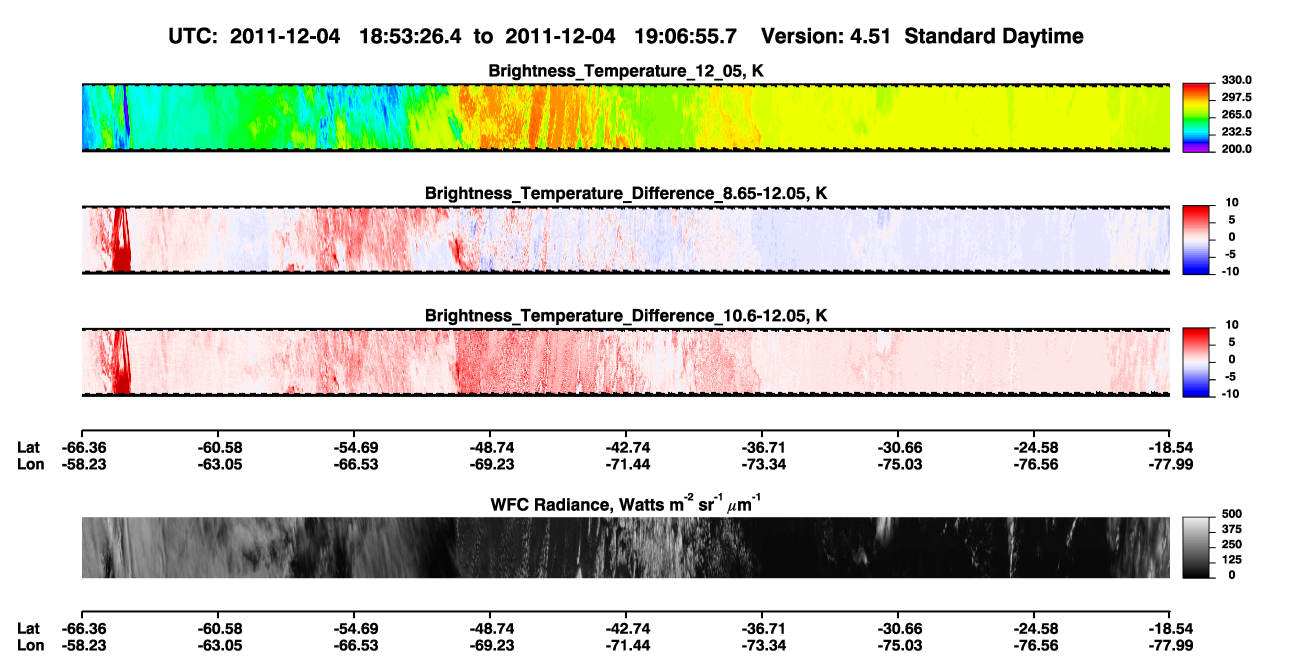Click the 'Lat' label on the bottom axis
Viewport: 1300px width, 667px height.
28,628
